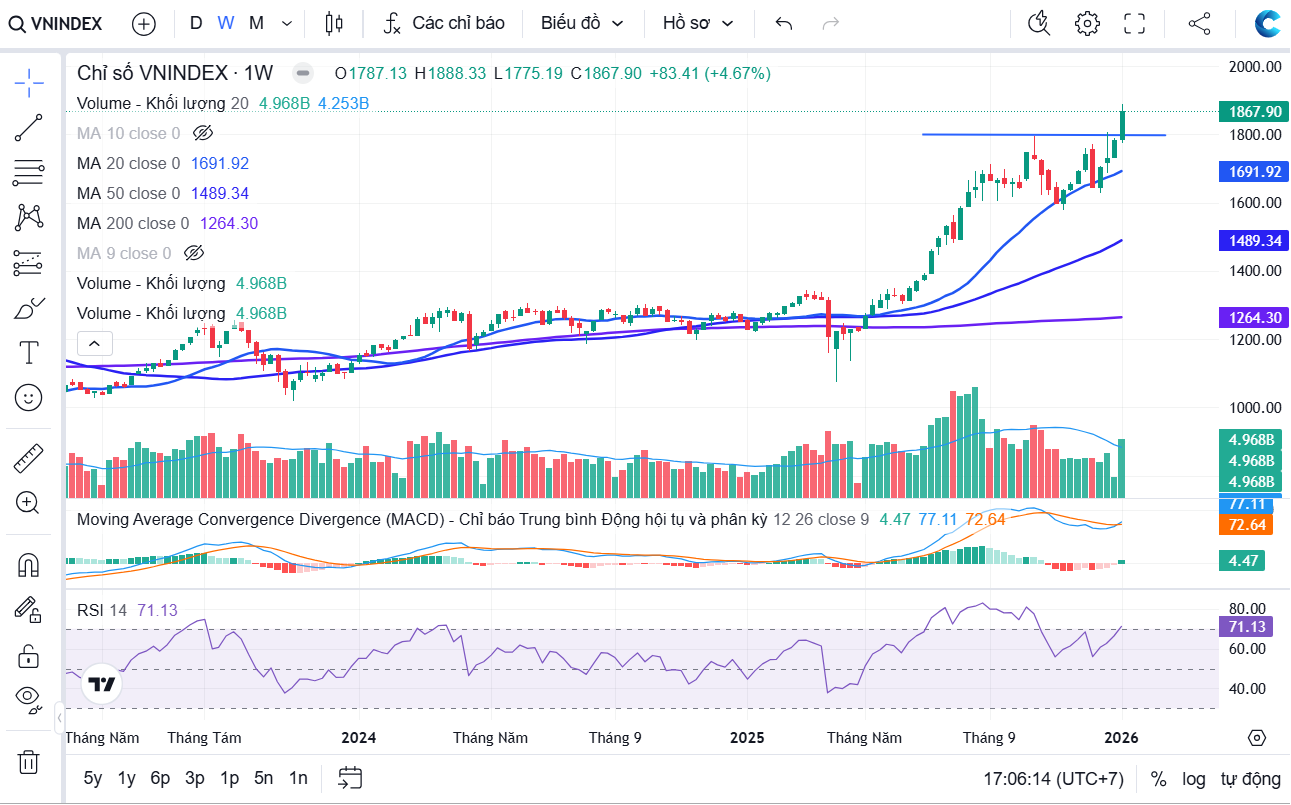The image size is (1291, 805).
Task: Enable log scale
Action: [1194, 778]
